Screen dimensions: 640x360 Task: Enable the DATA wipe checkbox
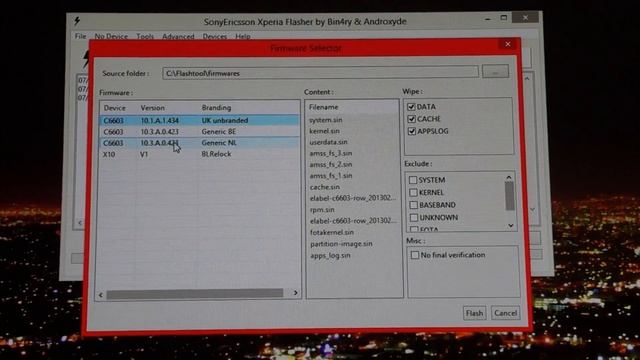(x=411, y=107)
